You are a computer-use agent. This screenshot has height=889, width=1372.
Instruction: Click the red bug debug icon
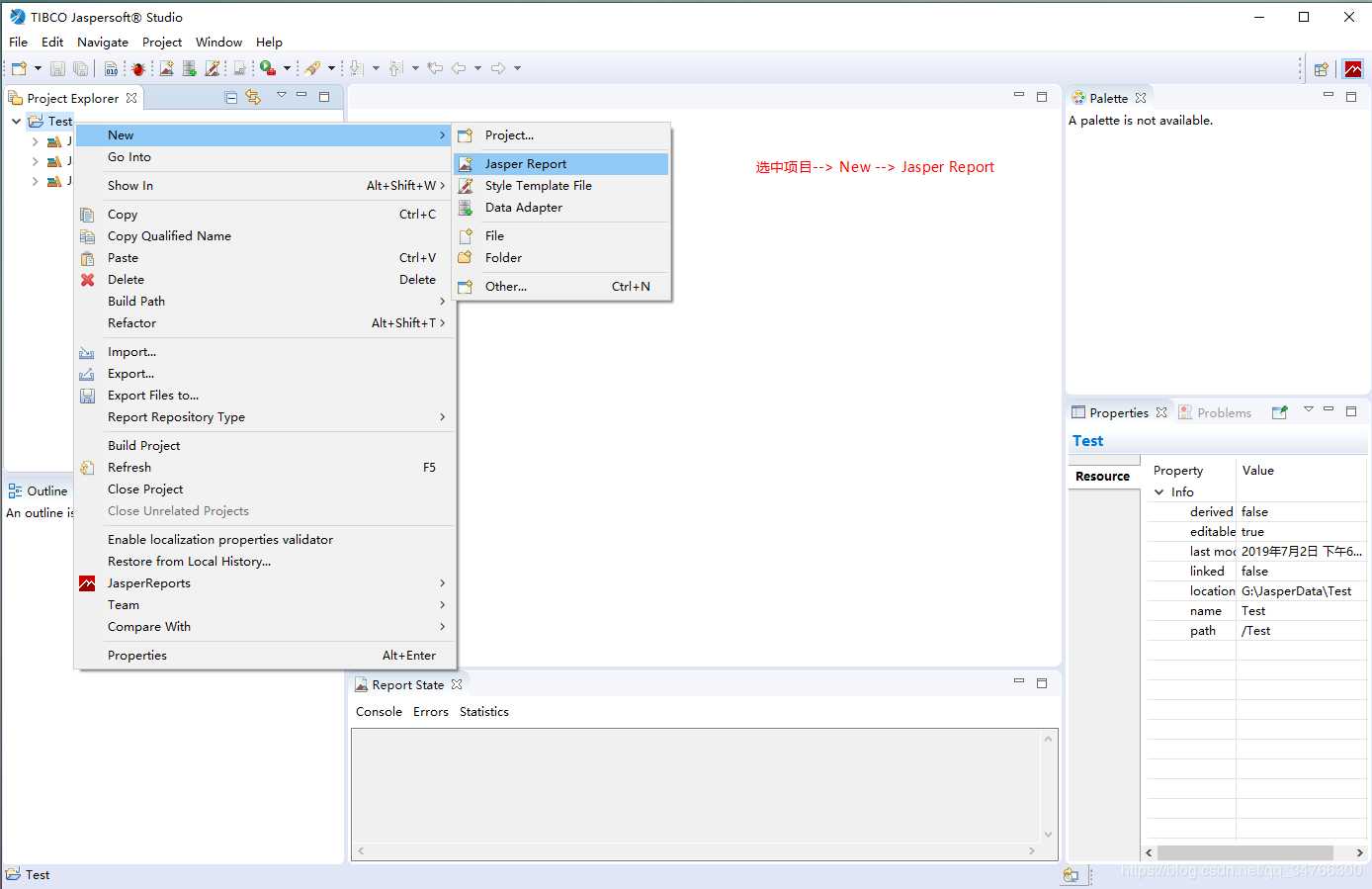point(138,68)
